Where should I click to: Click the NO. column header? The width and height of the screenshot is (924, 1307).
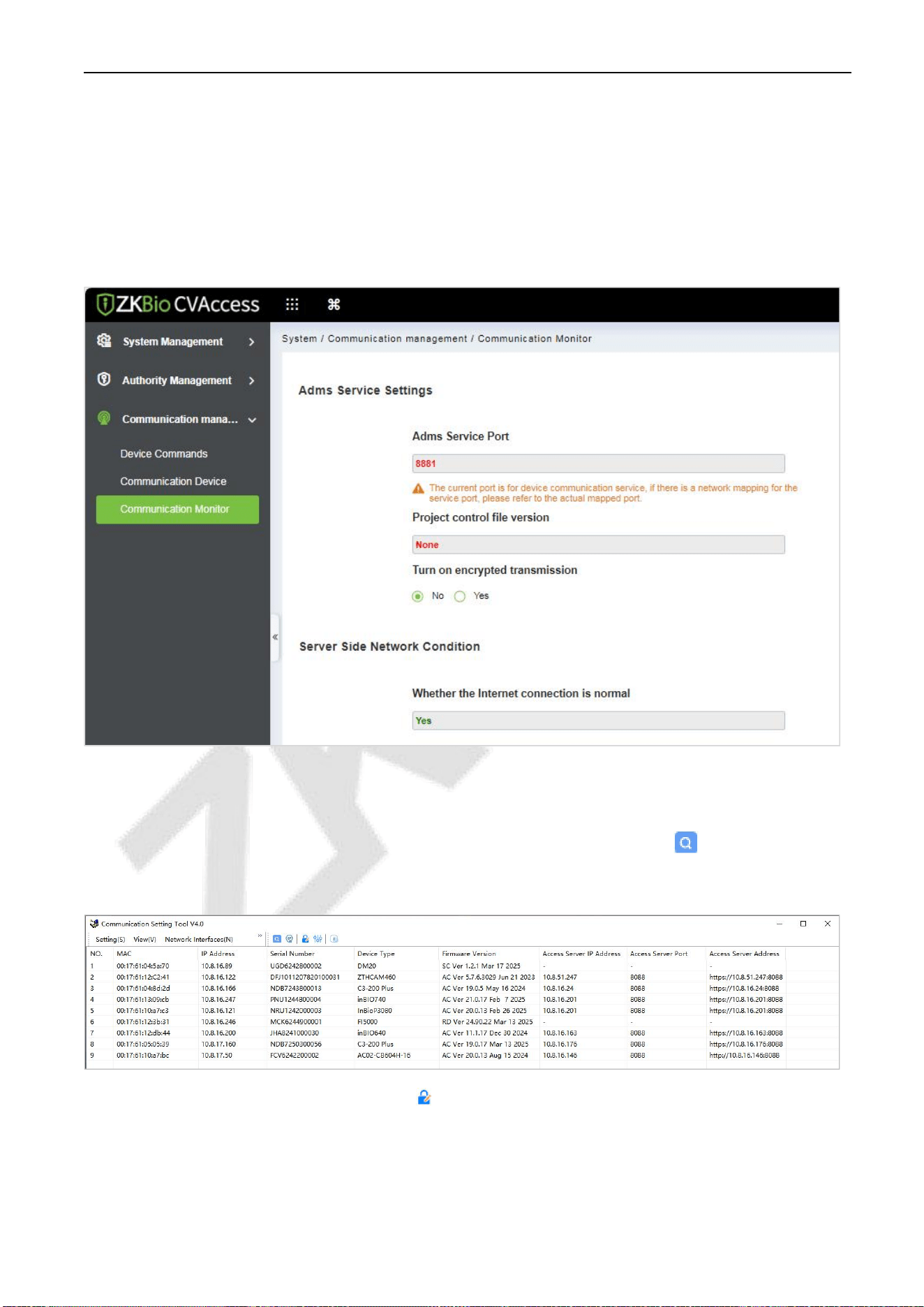click(96, 954)
